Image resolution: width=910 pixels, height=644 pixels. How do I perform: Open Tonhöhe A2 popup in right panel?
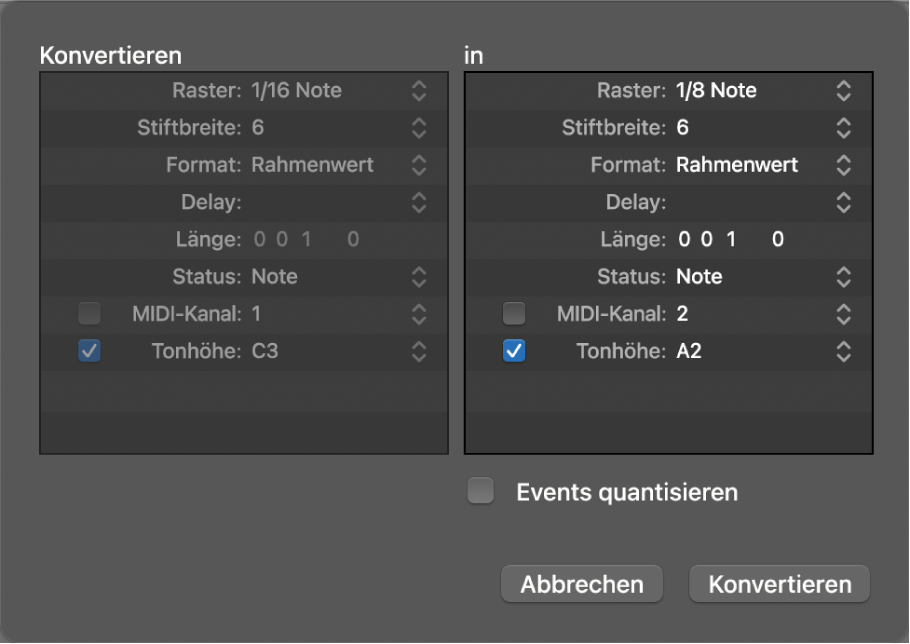point(843,351)
